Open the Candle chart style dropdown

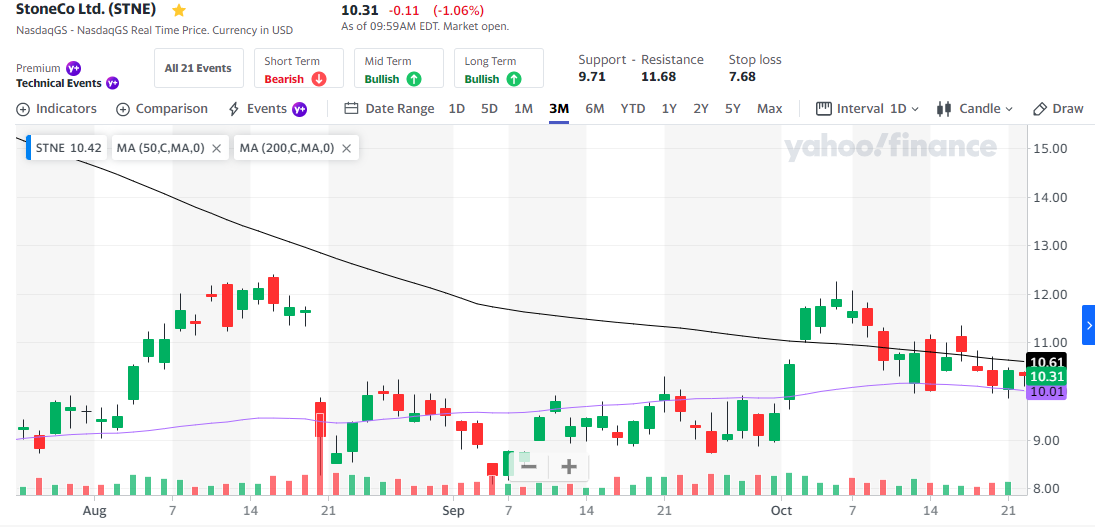point(986,109)
